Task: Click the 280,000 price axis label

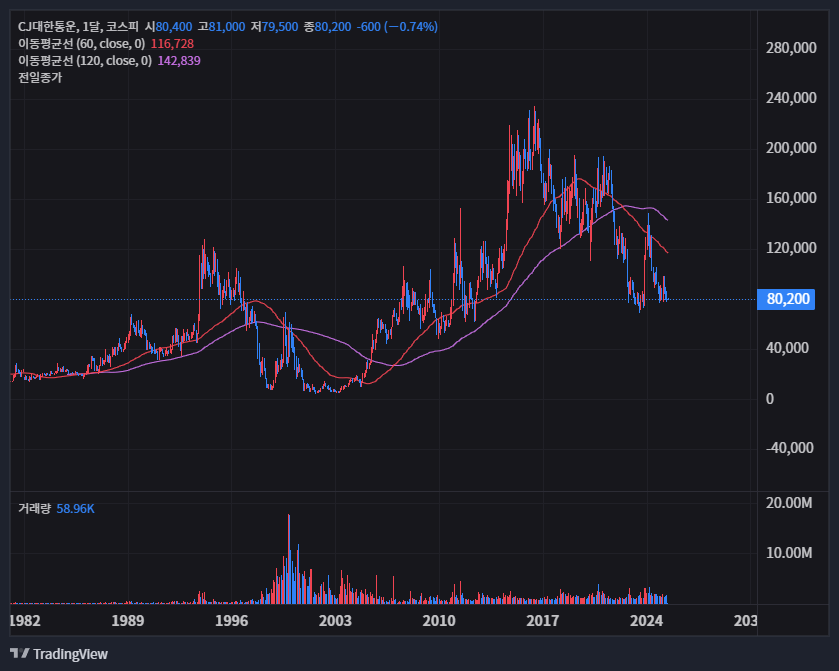Action: tap(791, 48)
